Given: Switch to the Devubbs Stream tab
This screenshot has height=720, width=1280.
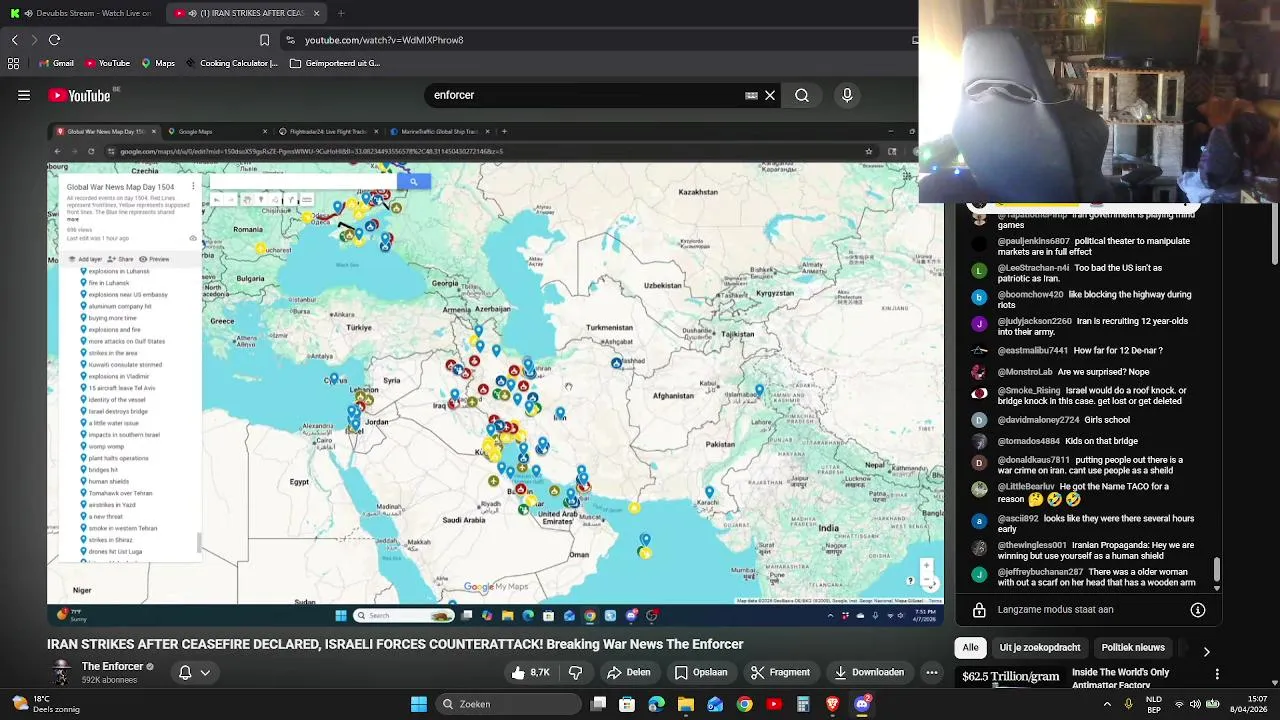Looking at the screenshot, I should point(80,13).
